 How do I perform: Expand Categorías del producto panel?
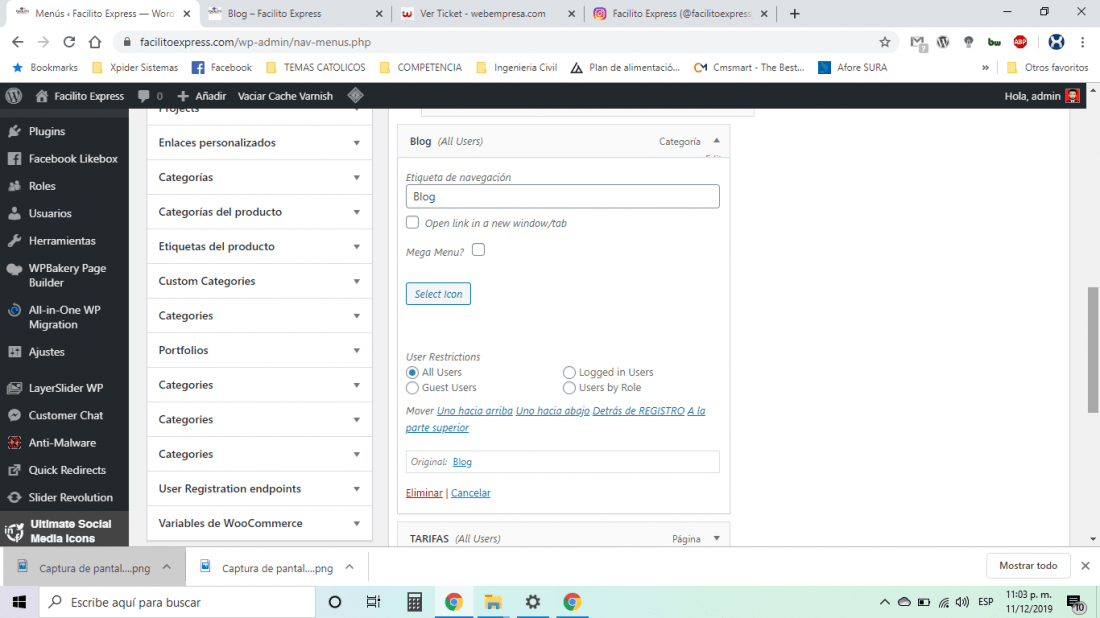260,212
